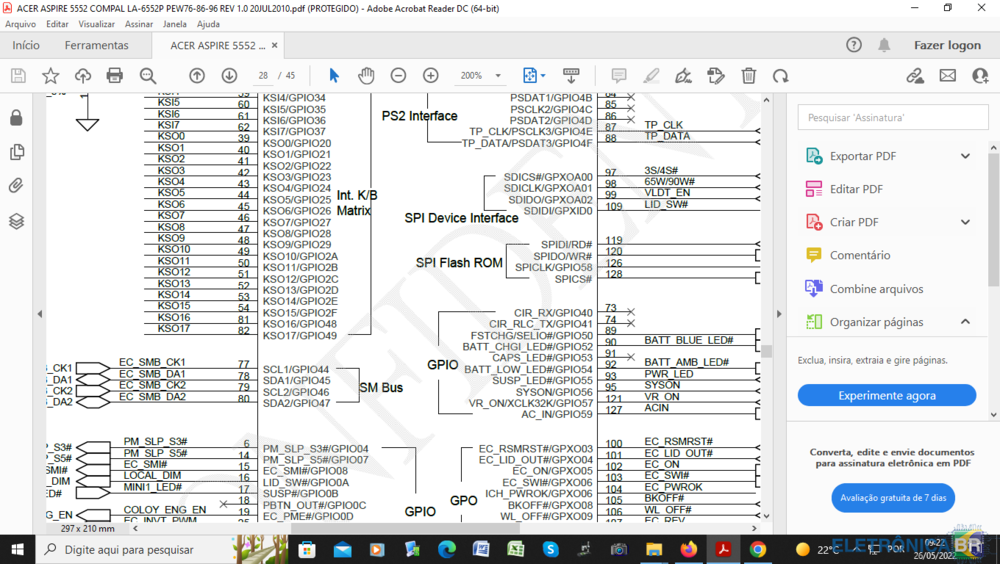The width and height of the screenshot is (1000, 564).
Task: Expand the Exportar PDF options
Action: pyautogui.click(x=965, y=156)
